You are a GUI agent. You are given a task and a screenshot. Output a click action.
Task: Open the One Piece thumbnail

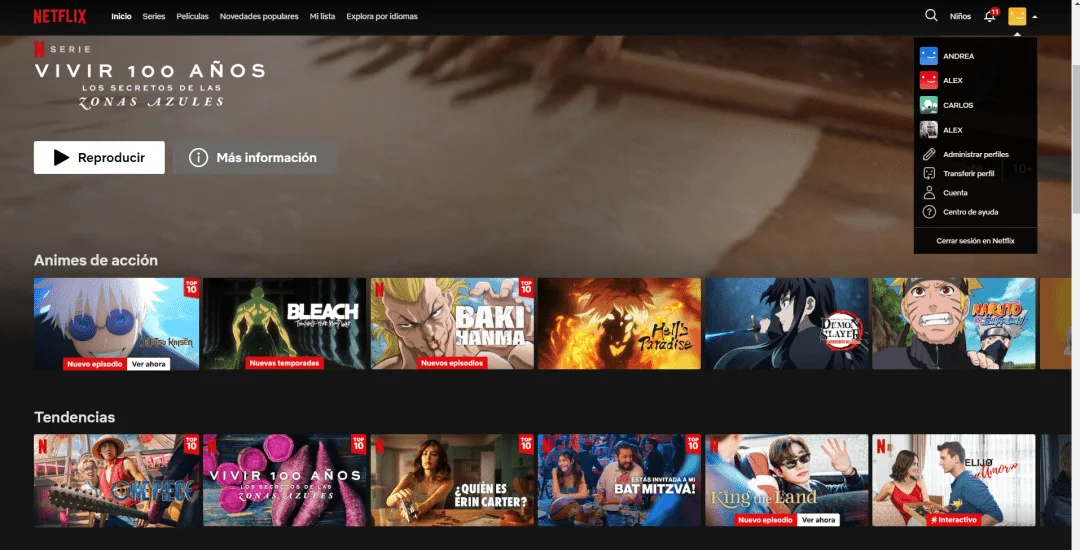[x=116, y=480]
